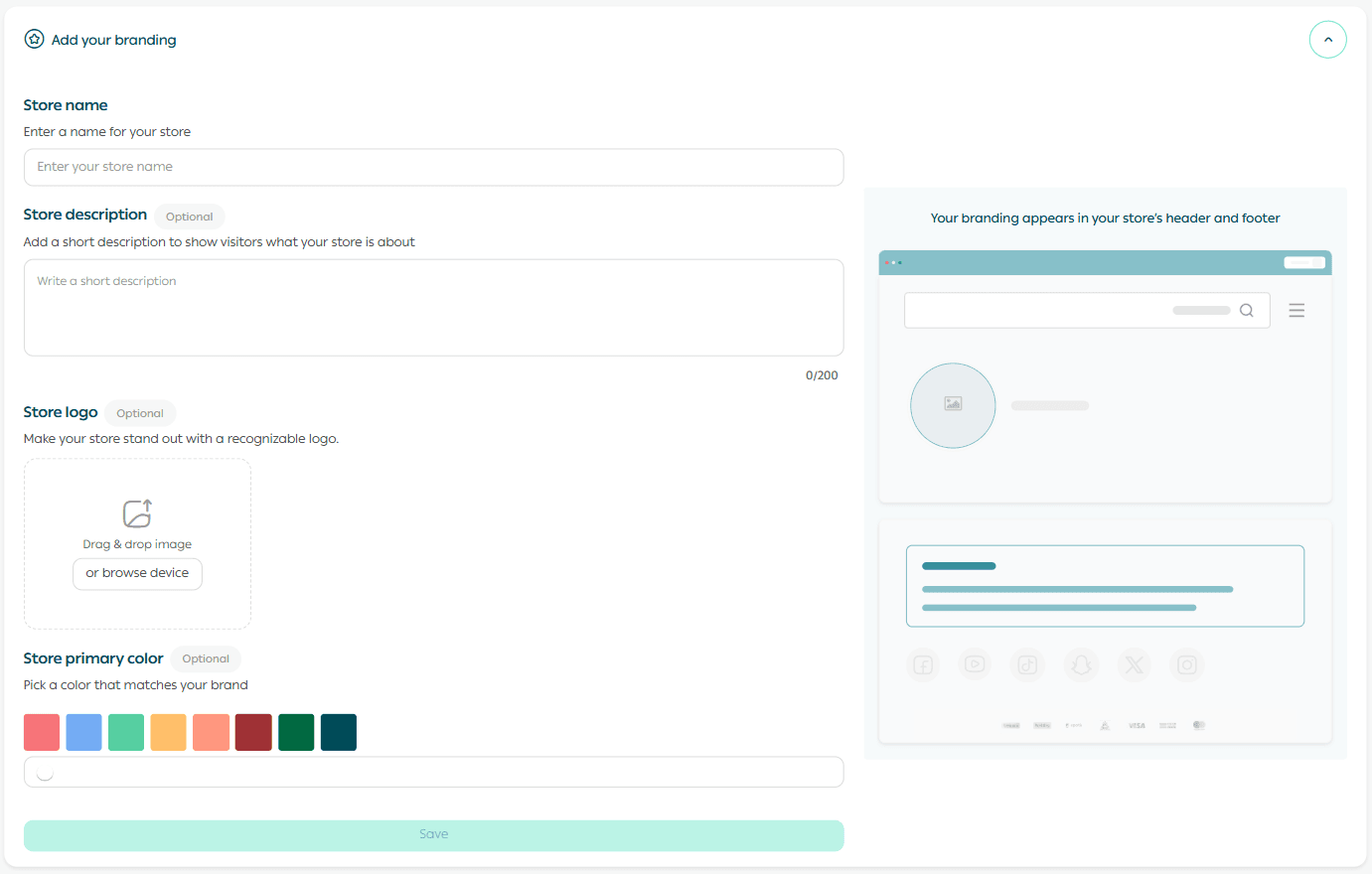The height and width of the screenshot is (874, 1372).
Task: Click the Snapchat icon in the preview footer
Action: coord(1081,665)
